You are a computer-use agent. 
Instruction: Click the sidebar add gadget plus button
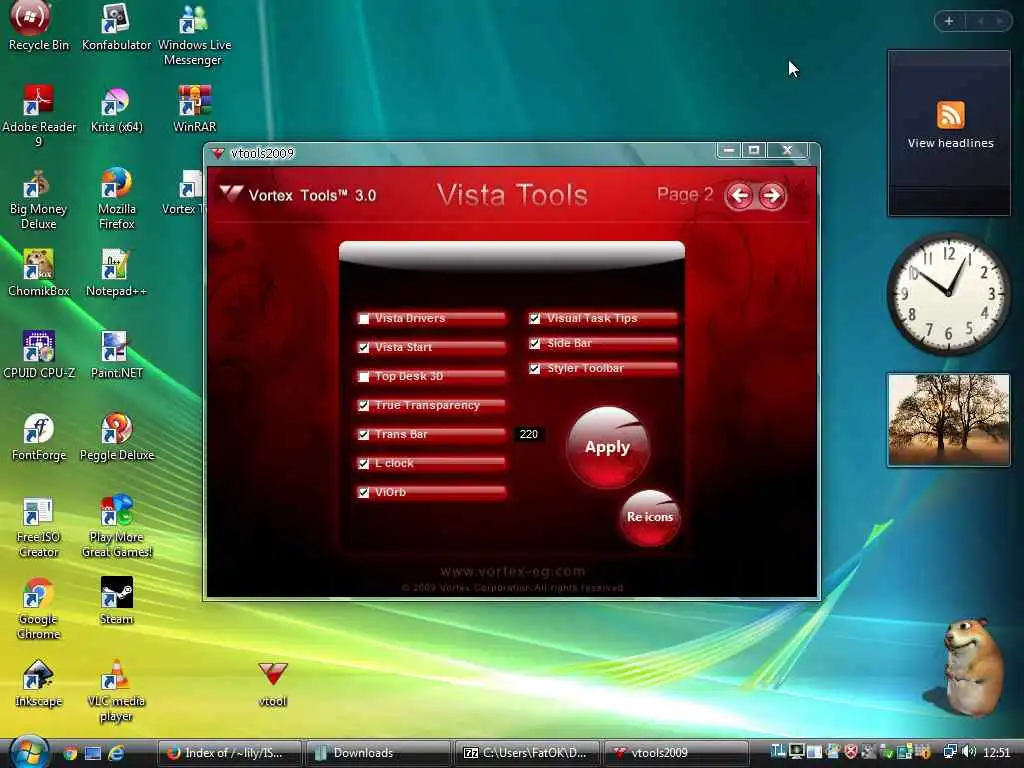(949, 21)
